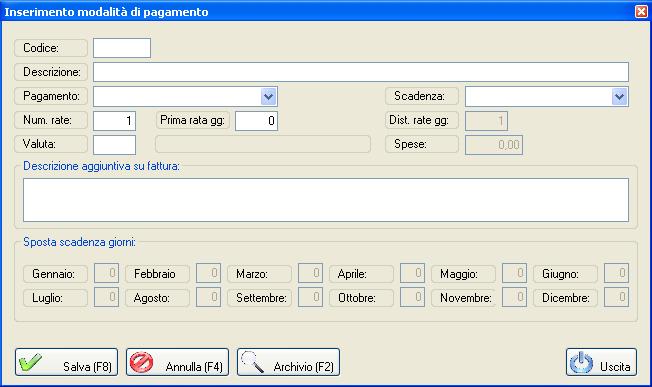Click the Marzo: label
This screenshot has height=387, width=652.
[x=252, y=274]
